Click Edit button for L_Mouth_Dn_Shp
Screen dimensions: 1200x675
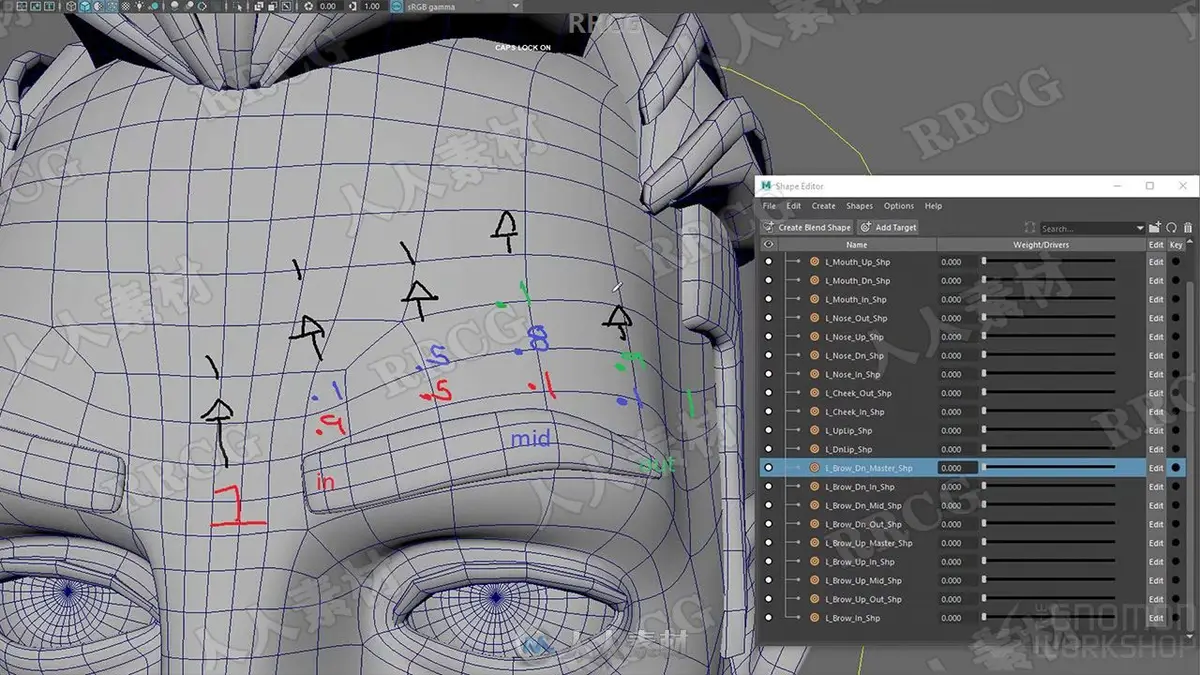coord(1156,281)
